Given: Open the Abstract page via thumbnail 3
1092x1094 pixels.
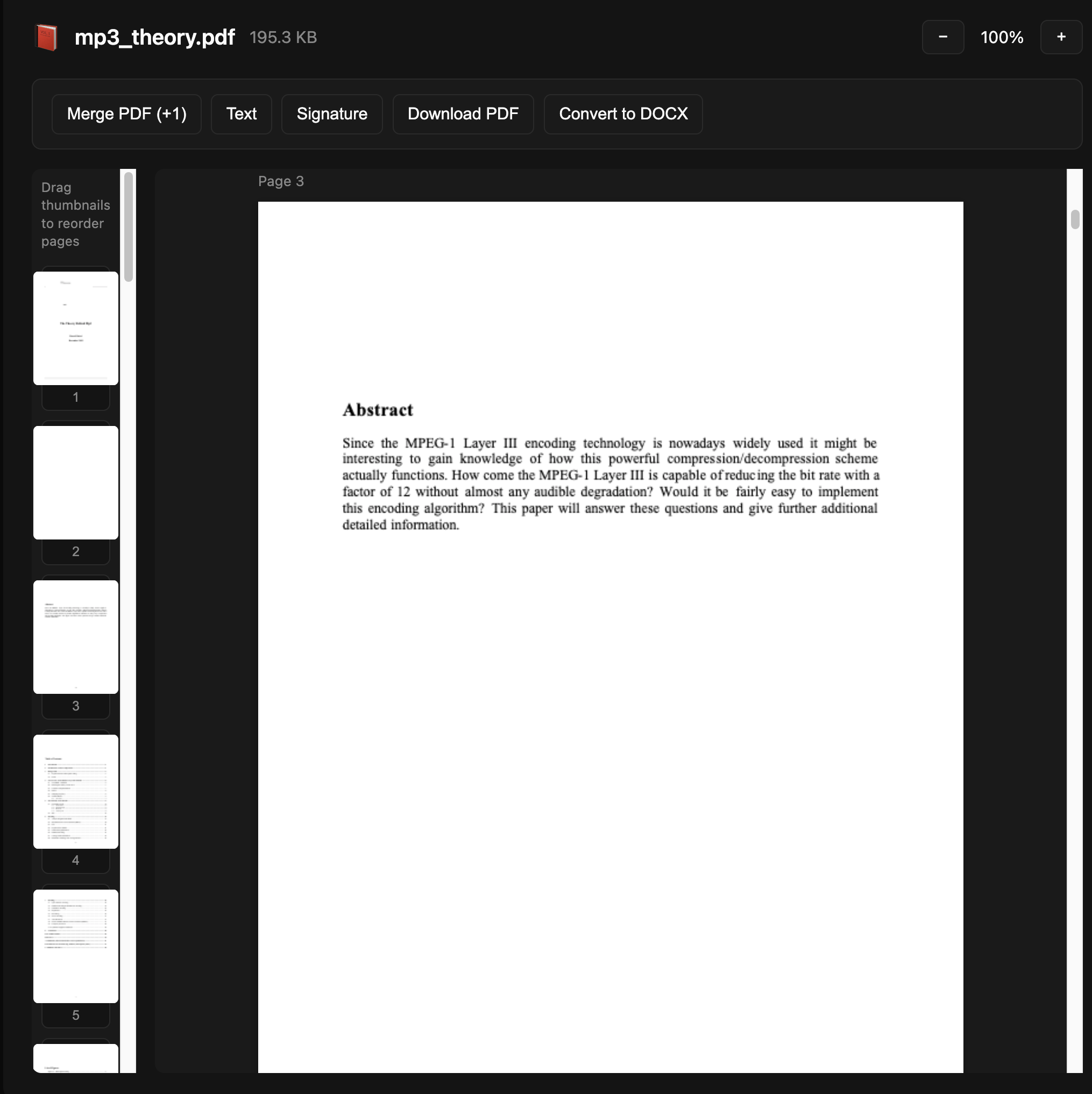Looking at the screenshot, I should [75, 636].
